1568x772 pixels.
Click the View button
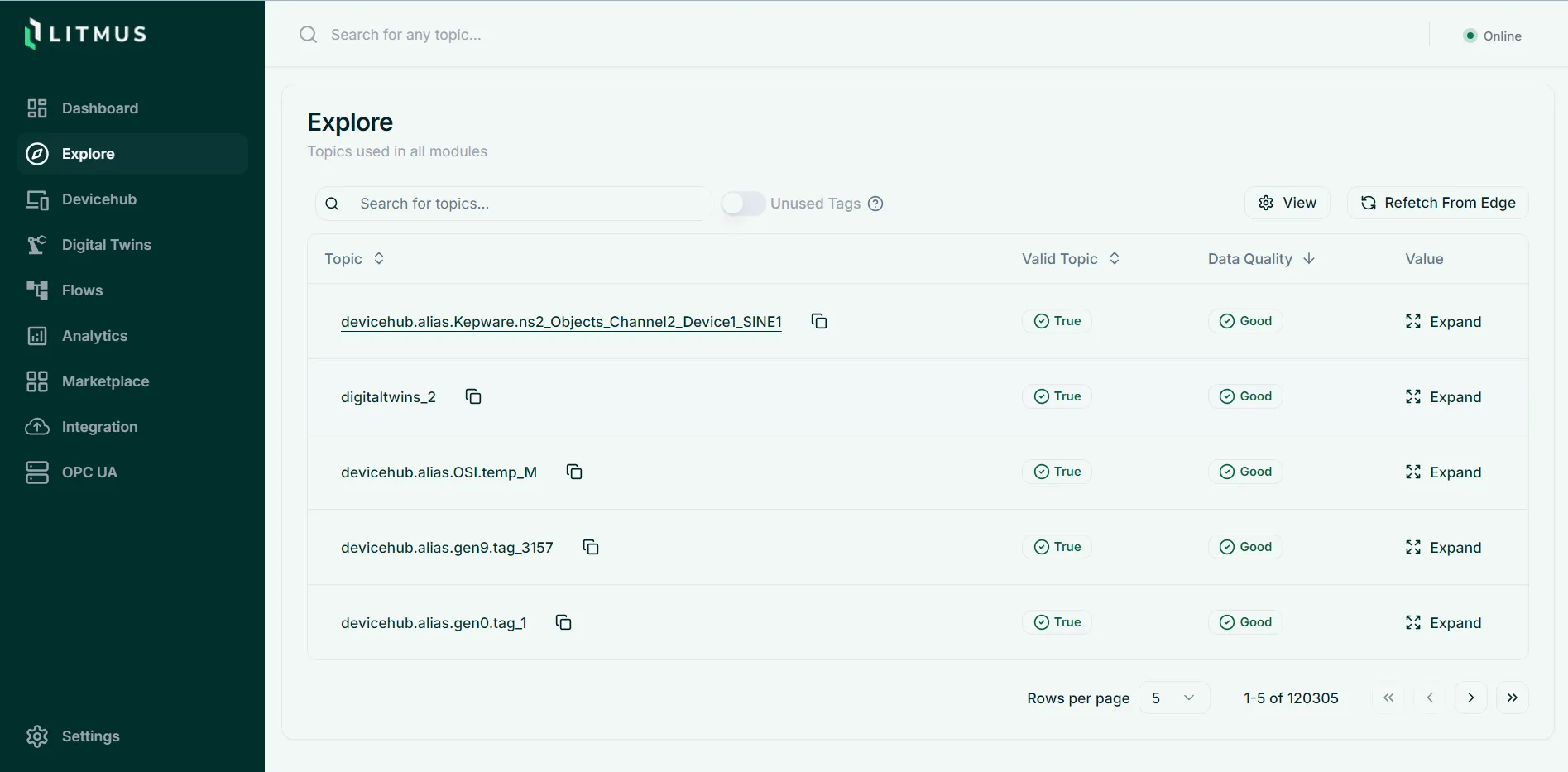point(1287,203)
